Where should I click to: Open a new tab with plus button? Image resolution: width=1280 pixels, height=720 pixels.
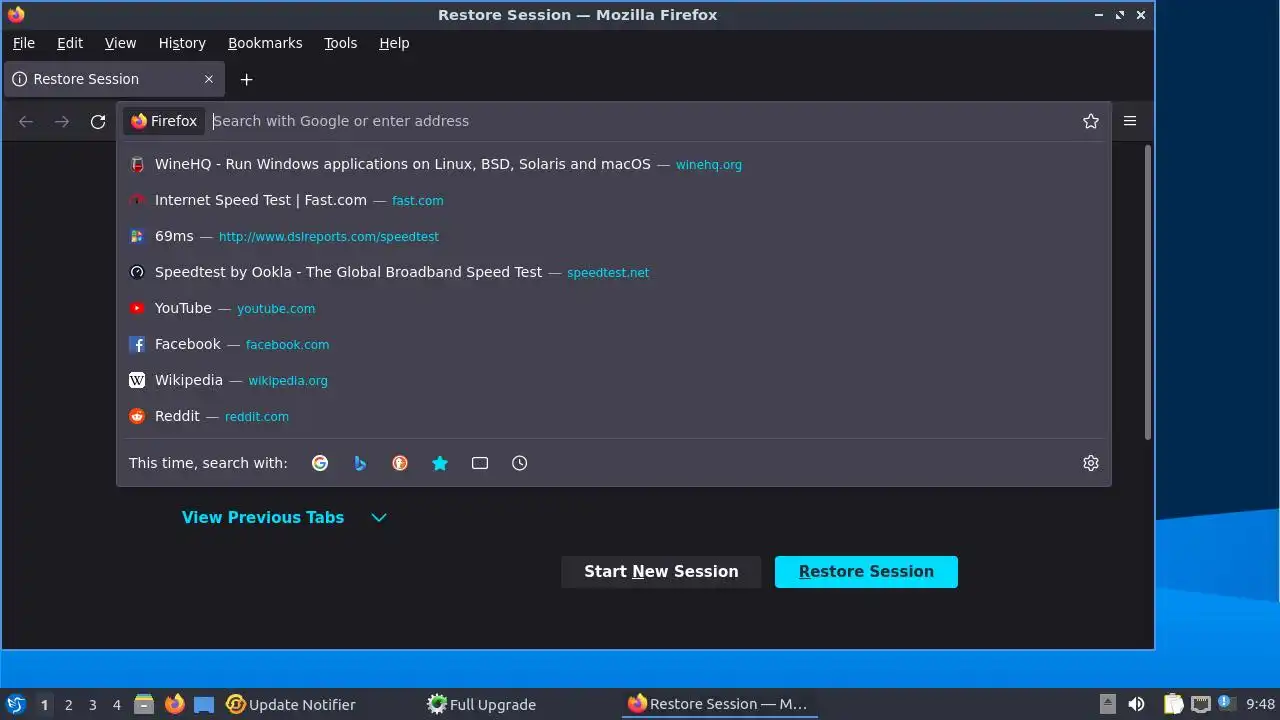tap(246, 79)
